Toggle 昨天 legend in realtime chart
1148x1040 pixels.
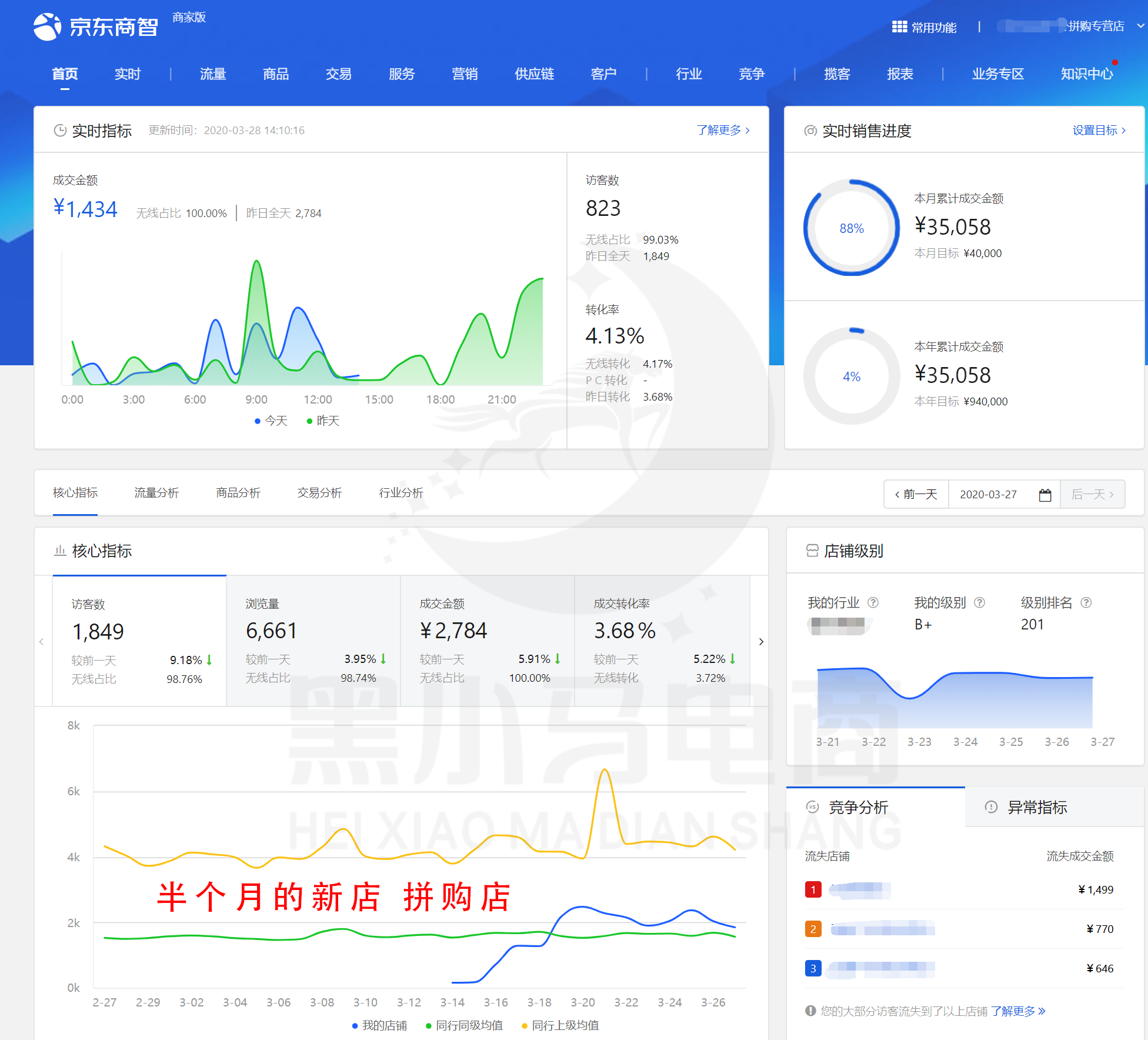tap(323, 421)
